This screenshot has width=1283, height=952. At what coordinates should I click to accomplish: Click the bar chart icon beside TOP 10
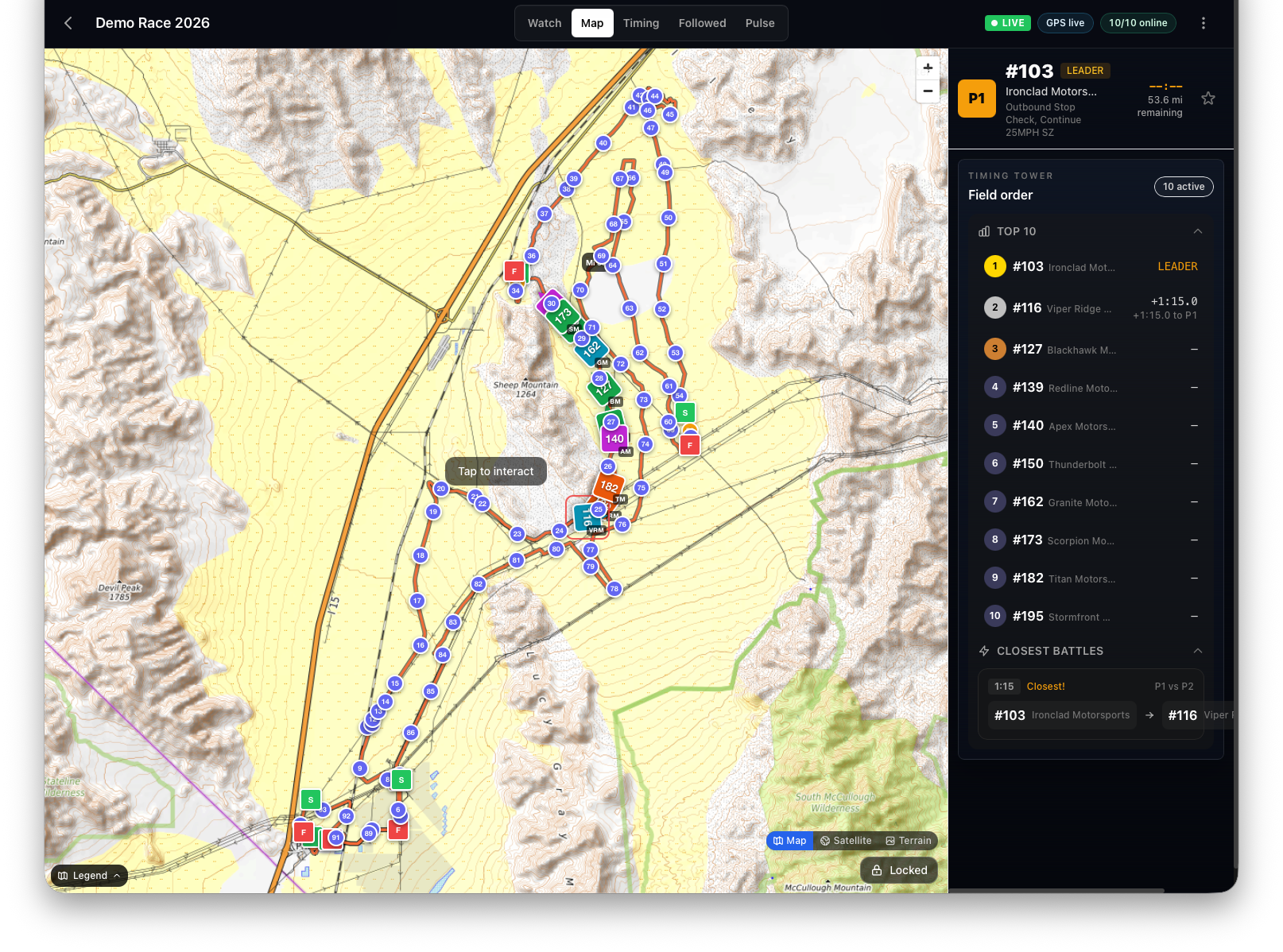point(984,231)
